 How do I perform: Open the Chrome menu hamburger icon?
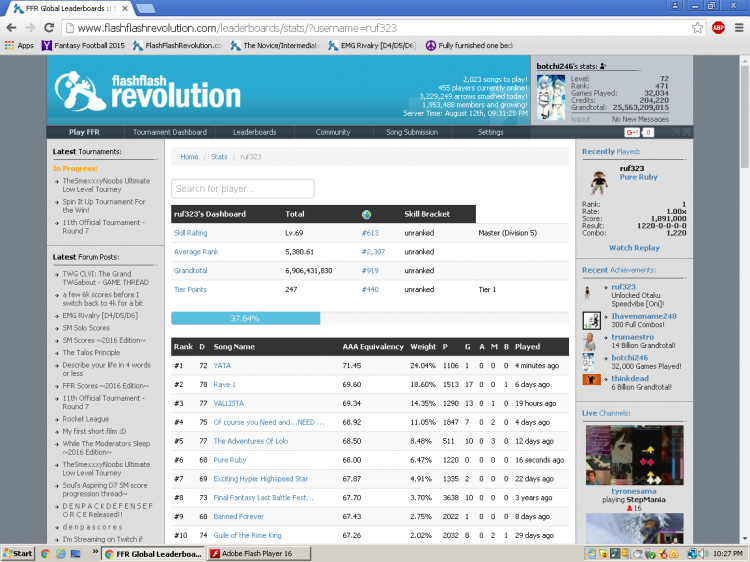click(739, 28)
